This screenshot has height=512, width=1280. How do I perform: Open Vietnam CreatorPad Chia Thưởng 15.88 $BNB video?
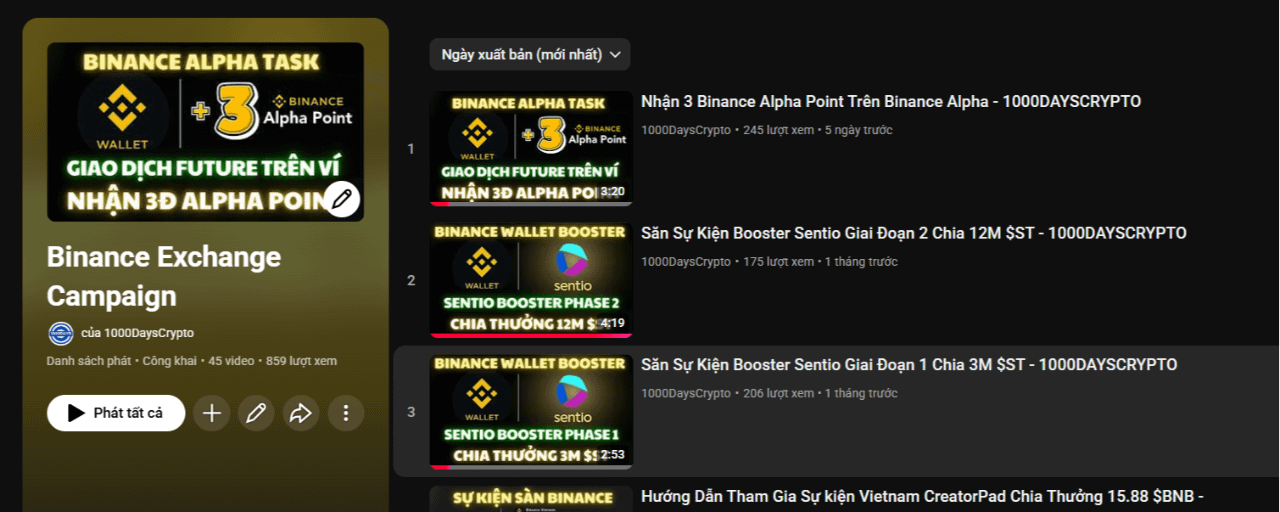[x=922, y=497]
